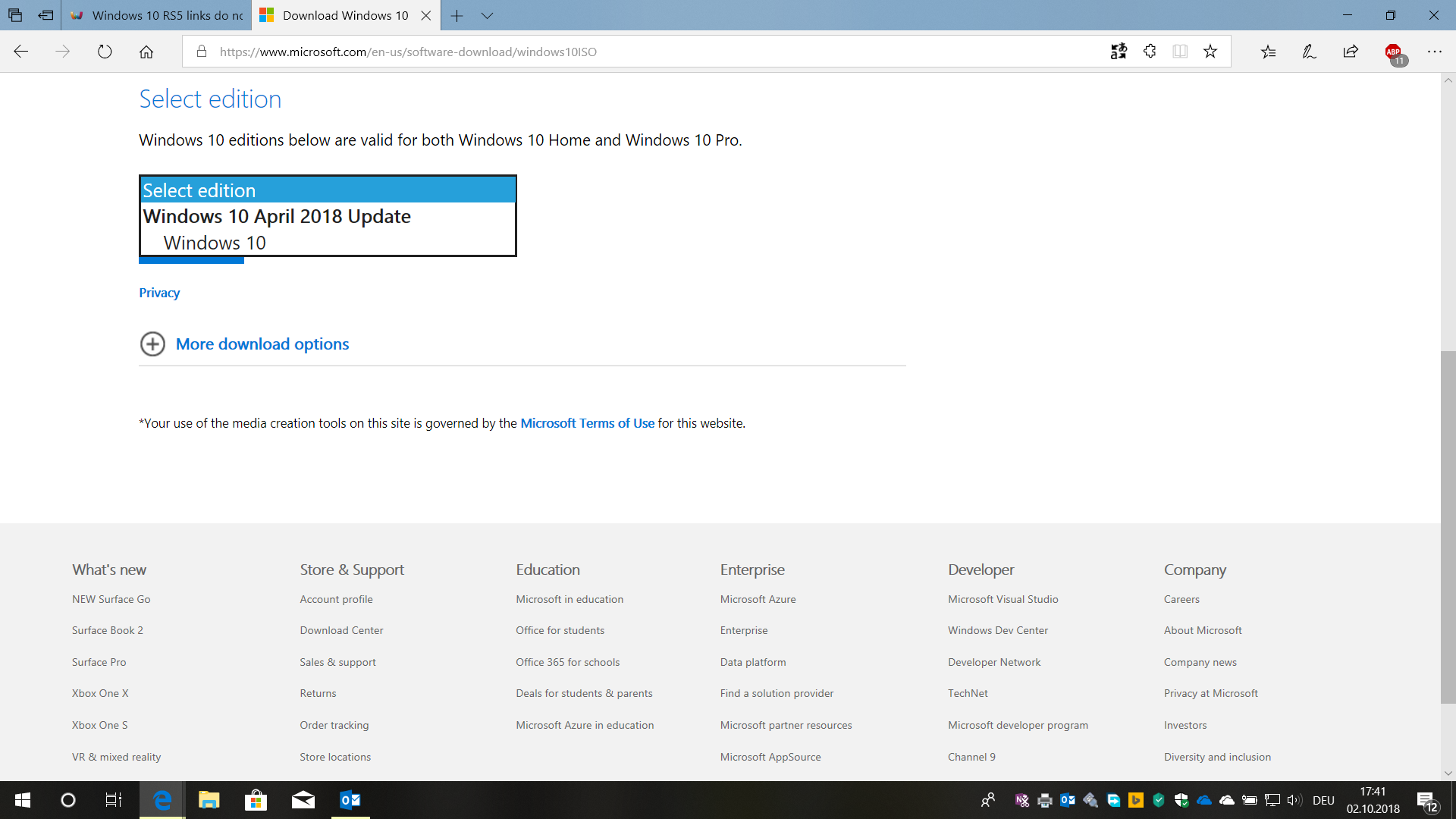Open Settings and more ellipsis menu
The width and height of the screenshot is (1456, 819).
[x=1434, y=52]
